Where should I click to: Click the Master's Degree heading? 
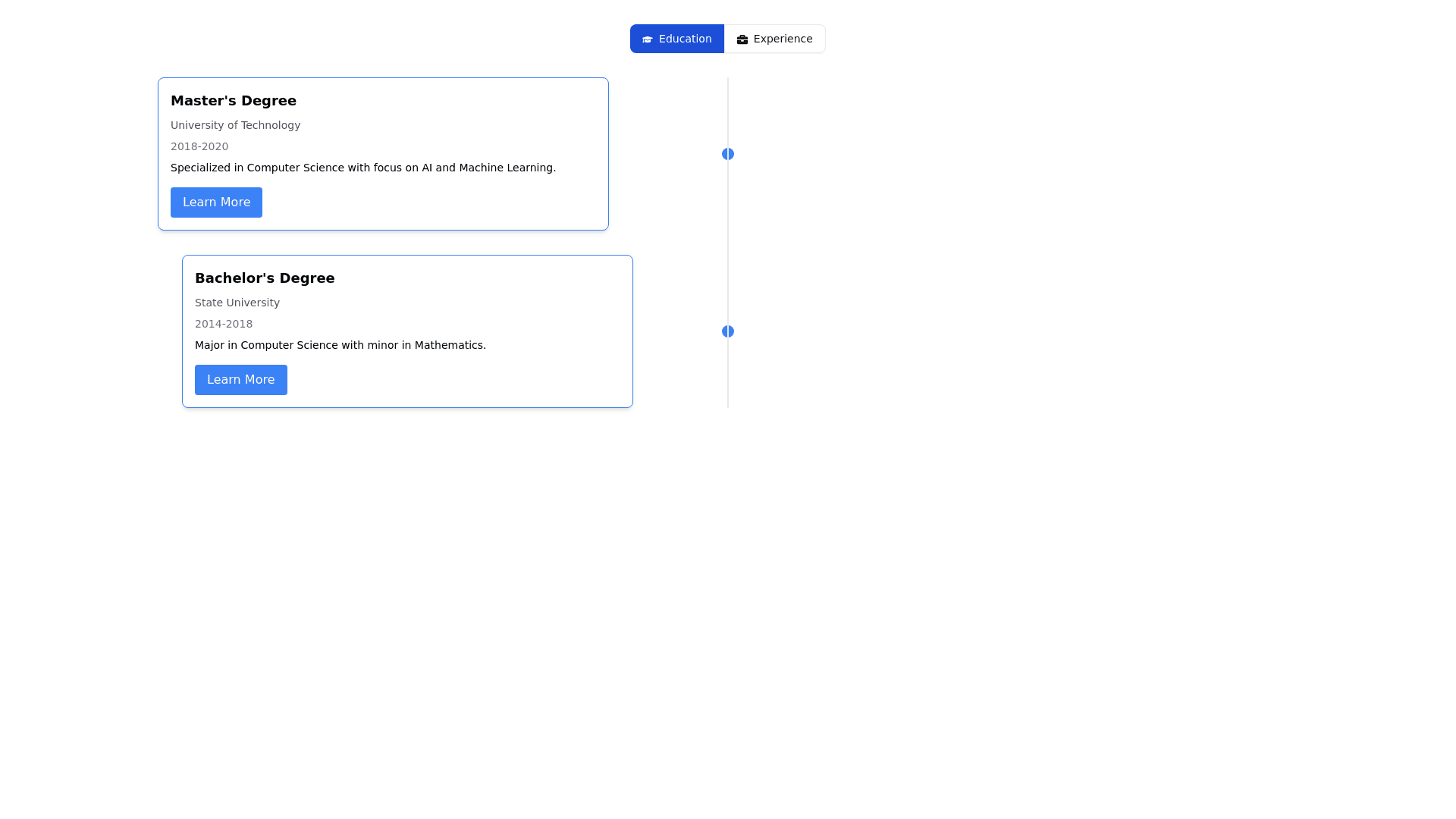point(233,101)
